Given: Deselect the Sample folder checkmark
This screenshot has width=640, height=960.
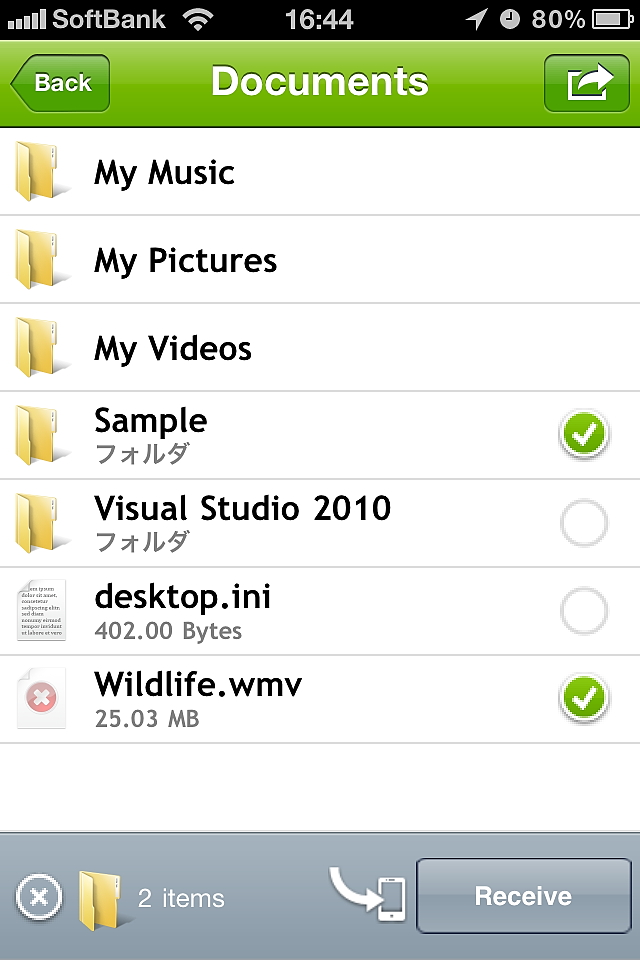Looking at the screenshot, I should click(x=584, y=434).
